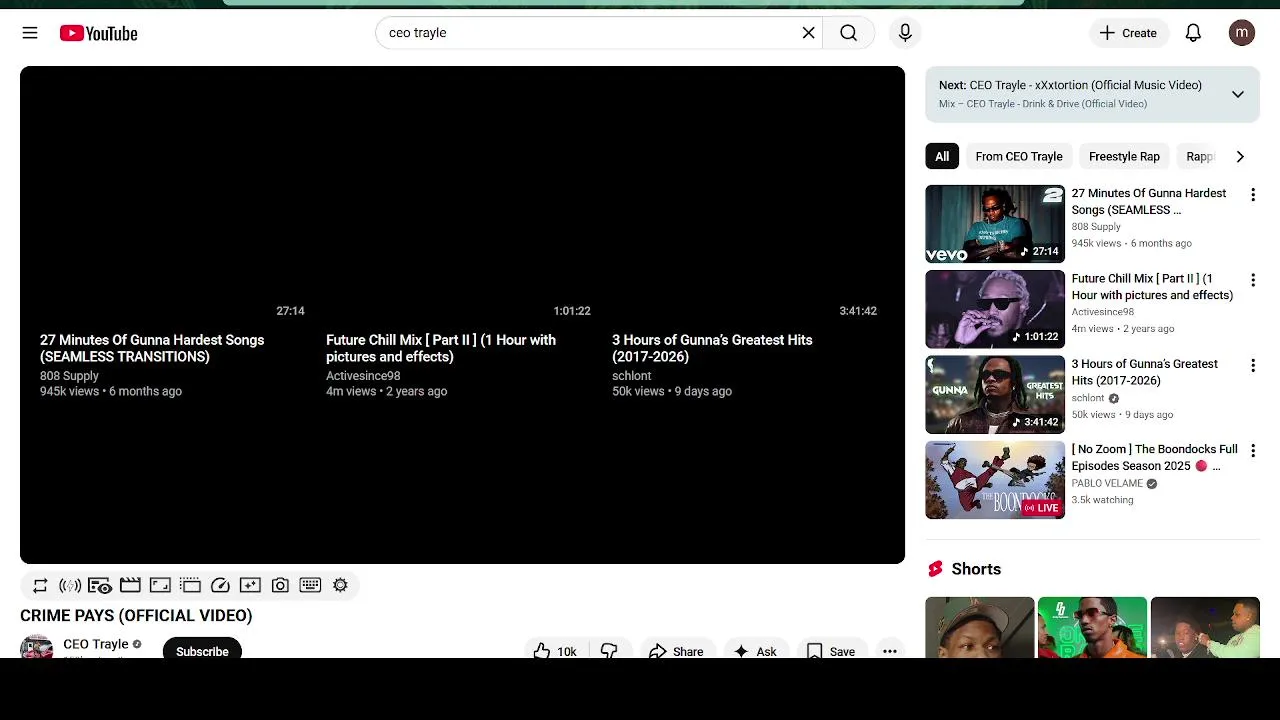Open Activesince98 channel in endscreen
Screen dimensions: 1280x720
pos(363,376)
